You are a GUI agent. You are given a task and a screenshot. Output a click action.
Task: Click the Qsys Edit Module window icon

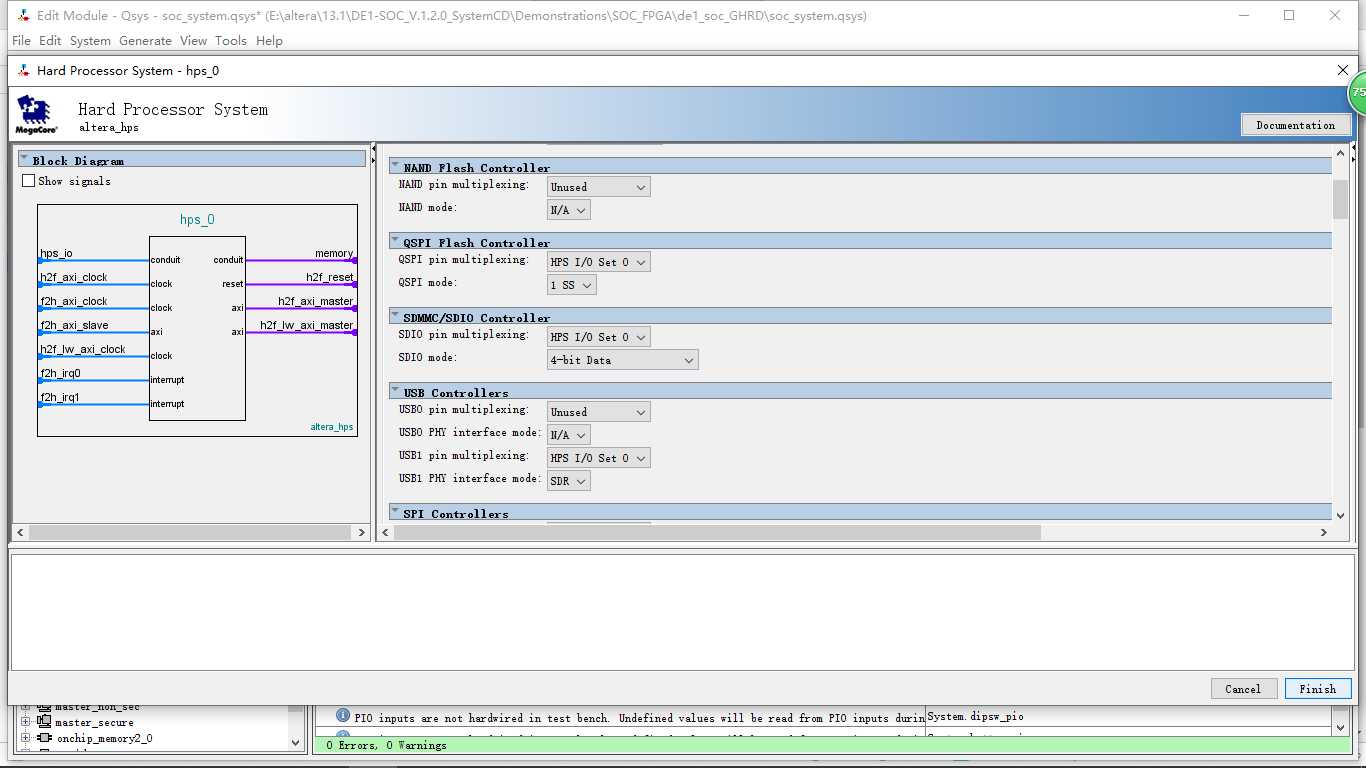pyautogui.click(x=23, y=15)
